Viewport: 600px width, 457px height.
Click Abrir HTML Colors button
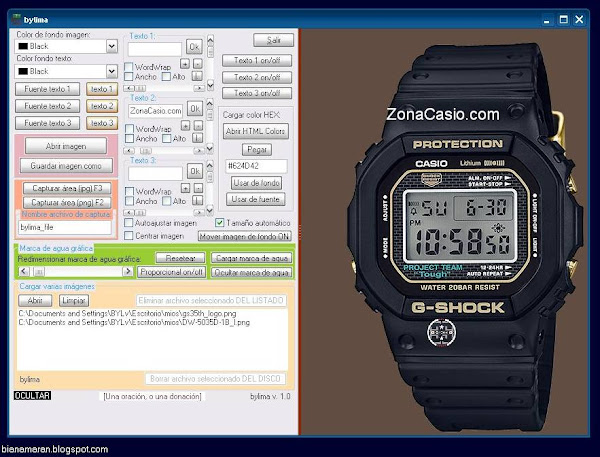click(x=256, y=131)
